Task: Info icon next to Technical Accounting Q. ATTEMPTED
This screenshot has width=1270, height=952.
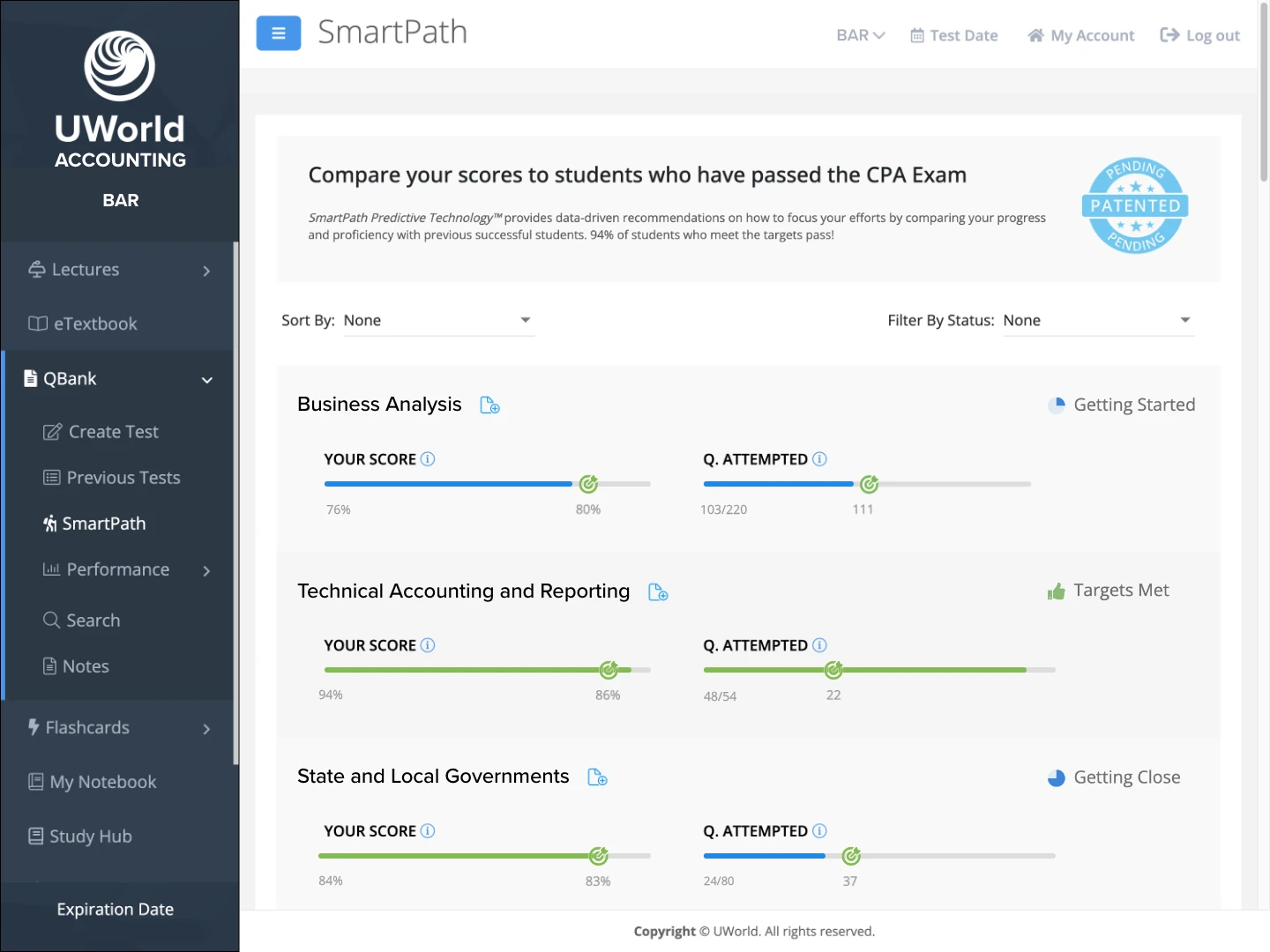Action: point(819,645)
